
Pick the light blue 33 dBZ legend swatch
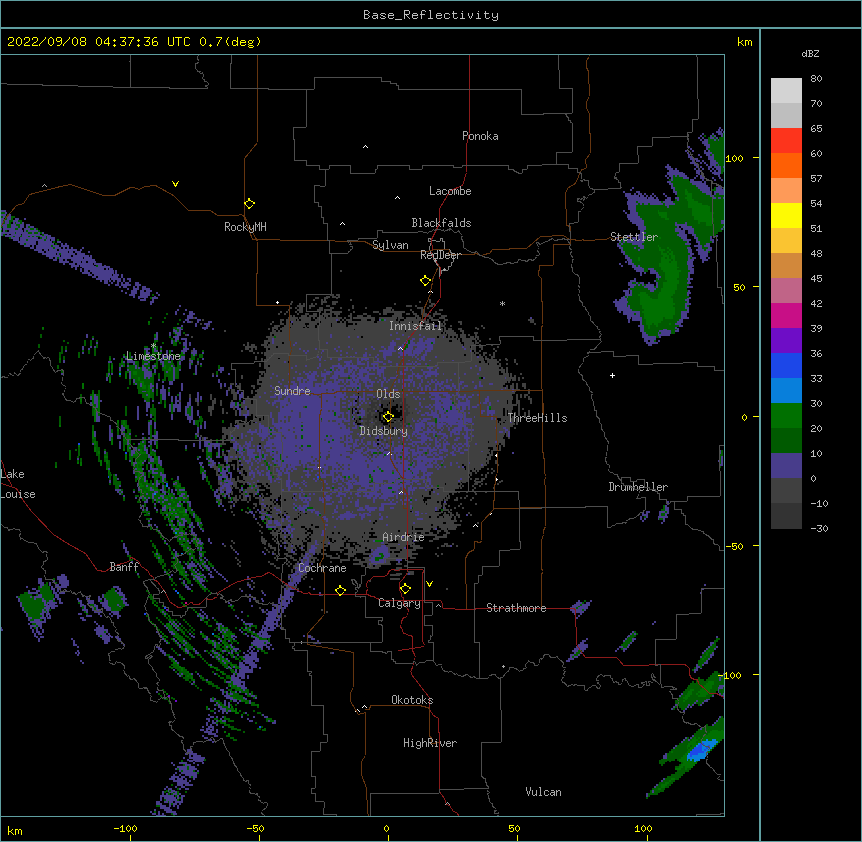point(786,390)
